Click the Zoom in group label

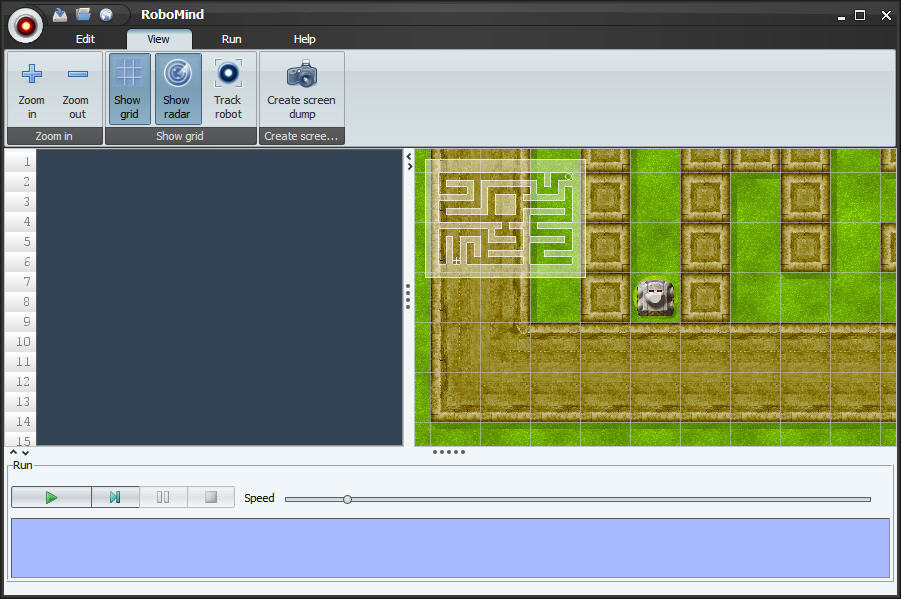pos(54,136)
